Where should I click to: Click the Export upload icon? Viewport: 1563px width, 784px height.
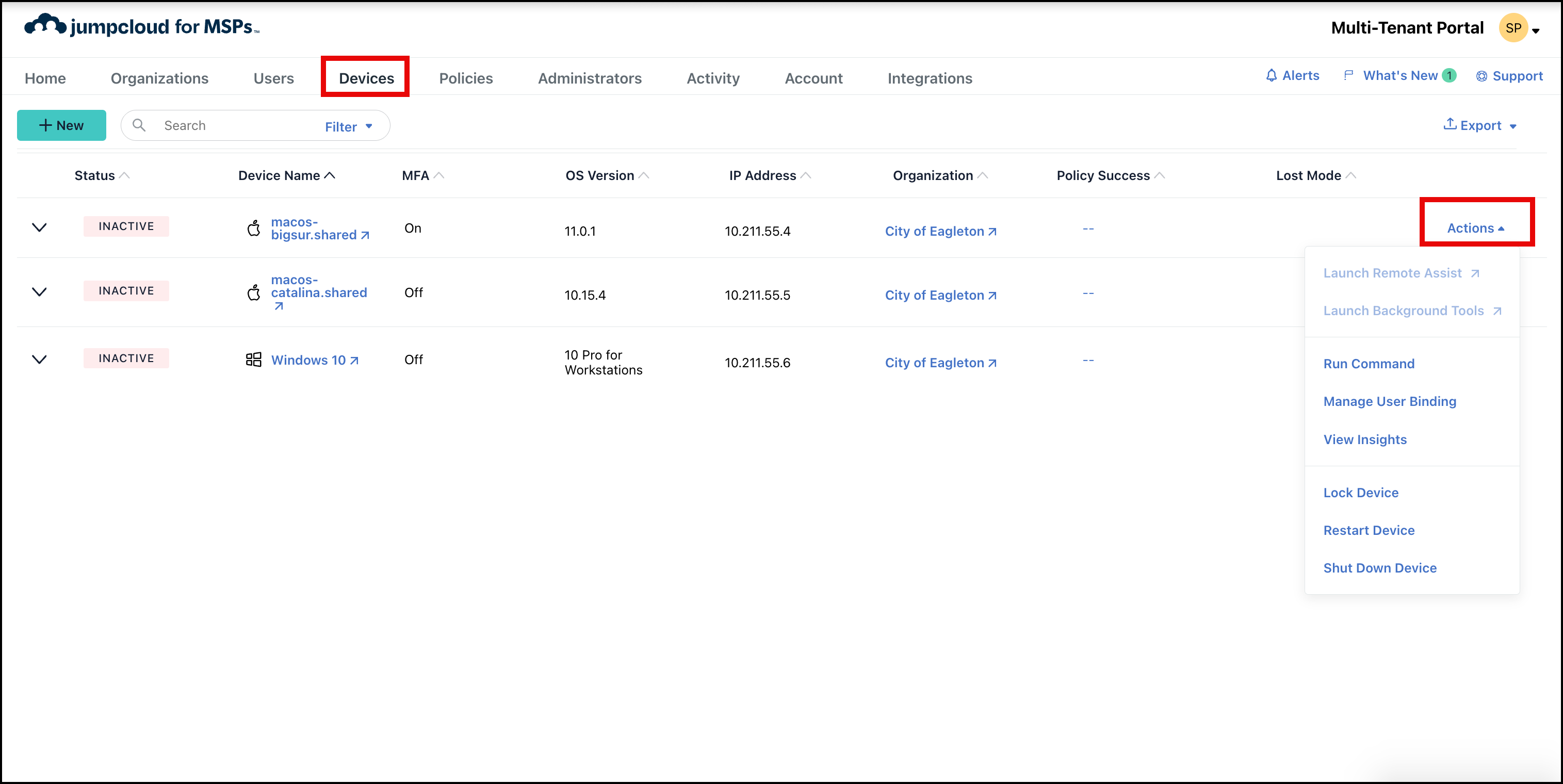click(1450, 124)
